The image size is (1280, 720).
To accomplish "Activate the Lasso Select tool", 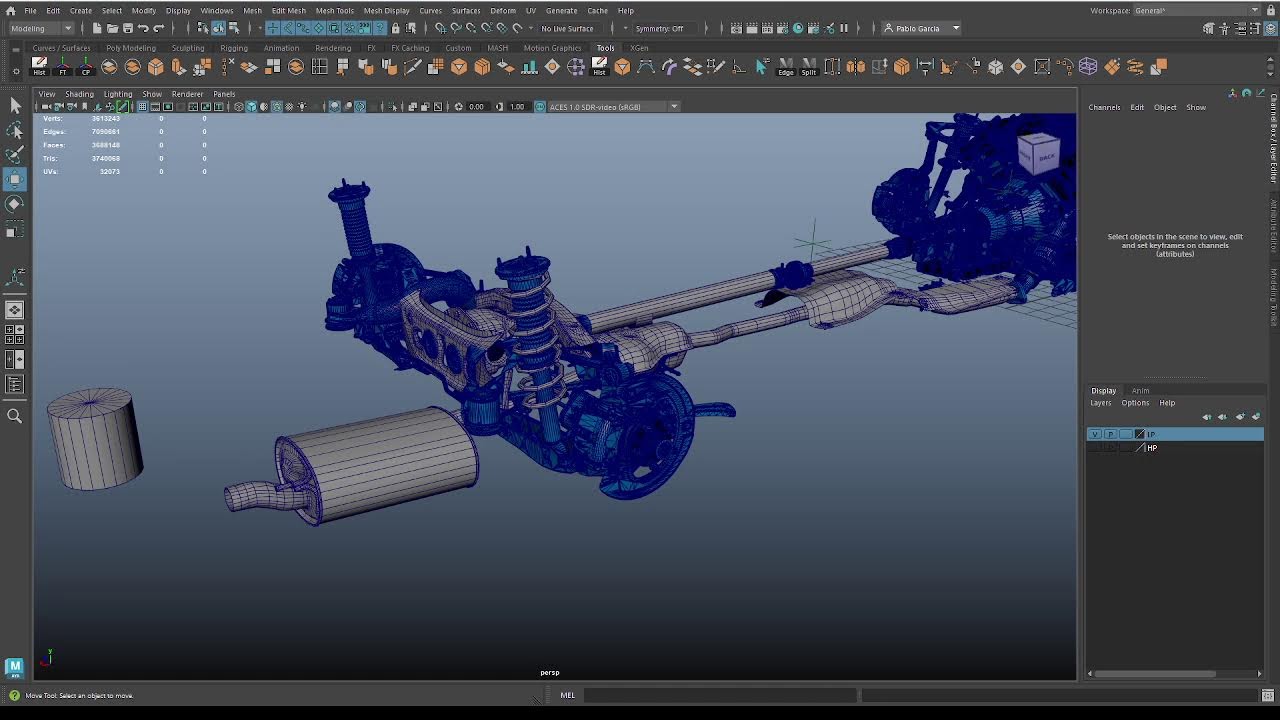I will click(x=15, y=130).
